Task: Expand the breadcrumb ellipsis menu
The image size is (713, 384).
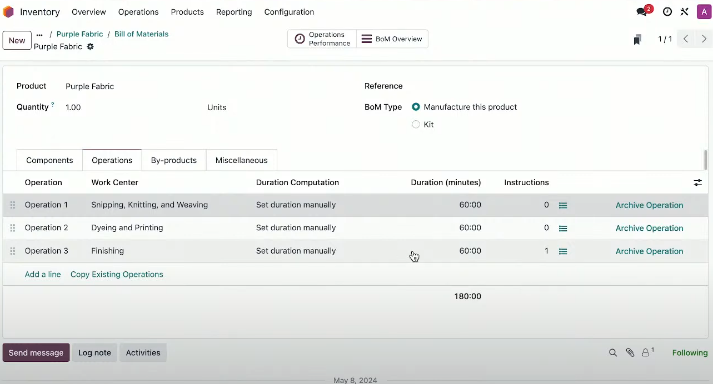Action: pyautogui.click(x=40, y=35)
